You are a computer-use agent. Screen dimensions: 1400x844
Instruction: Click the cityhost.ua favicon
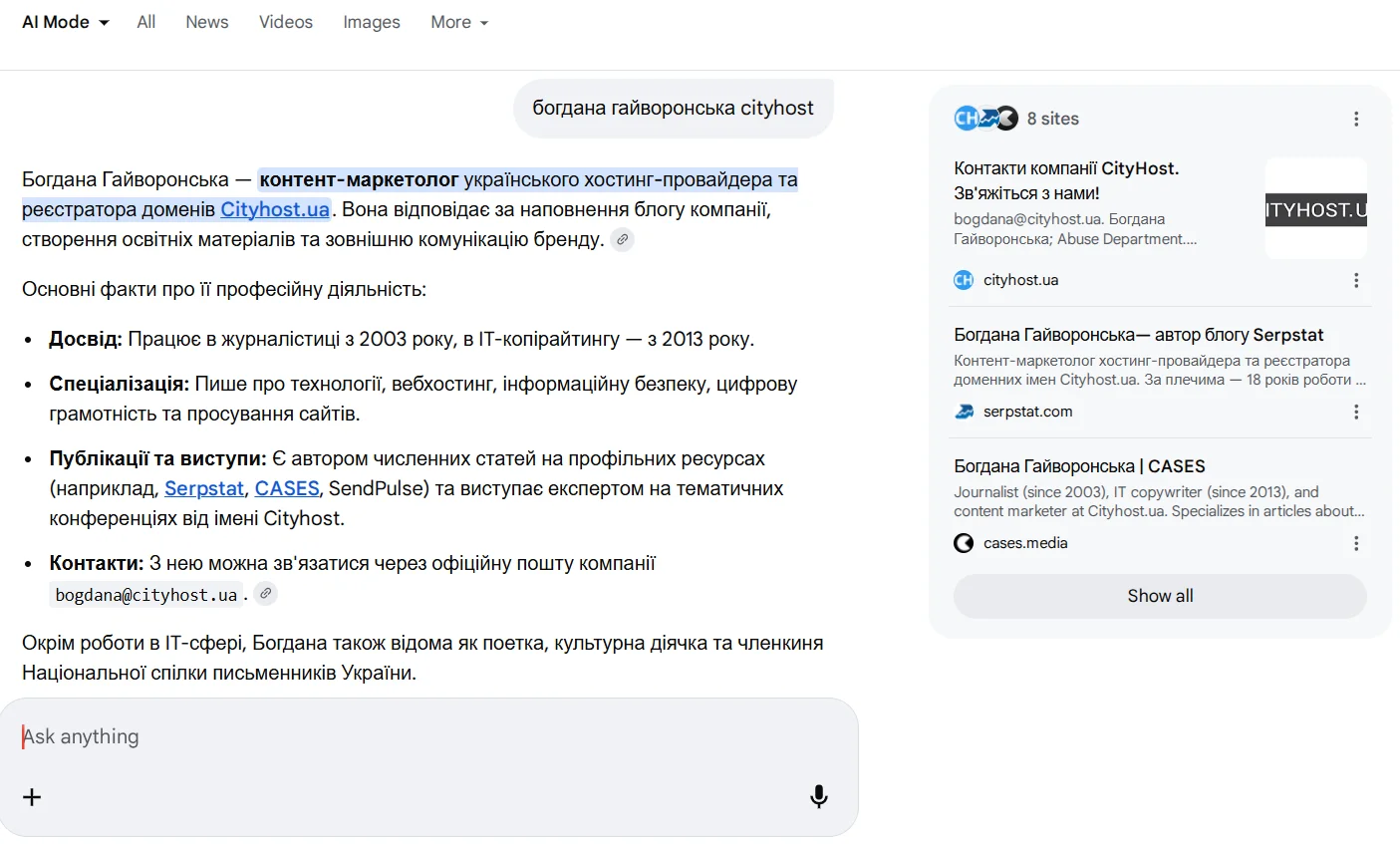coord(964,280)
